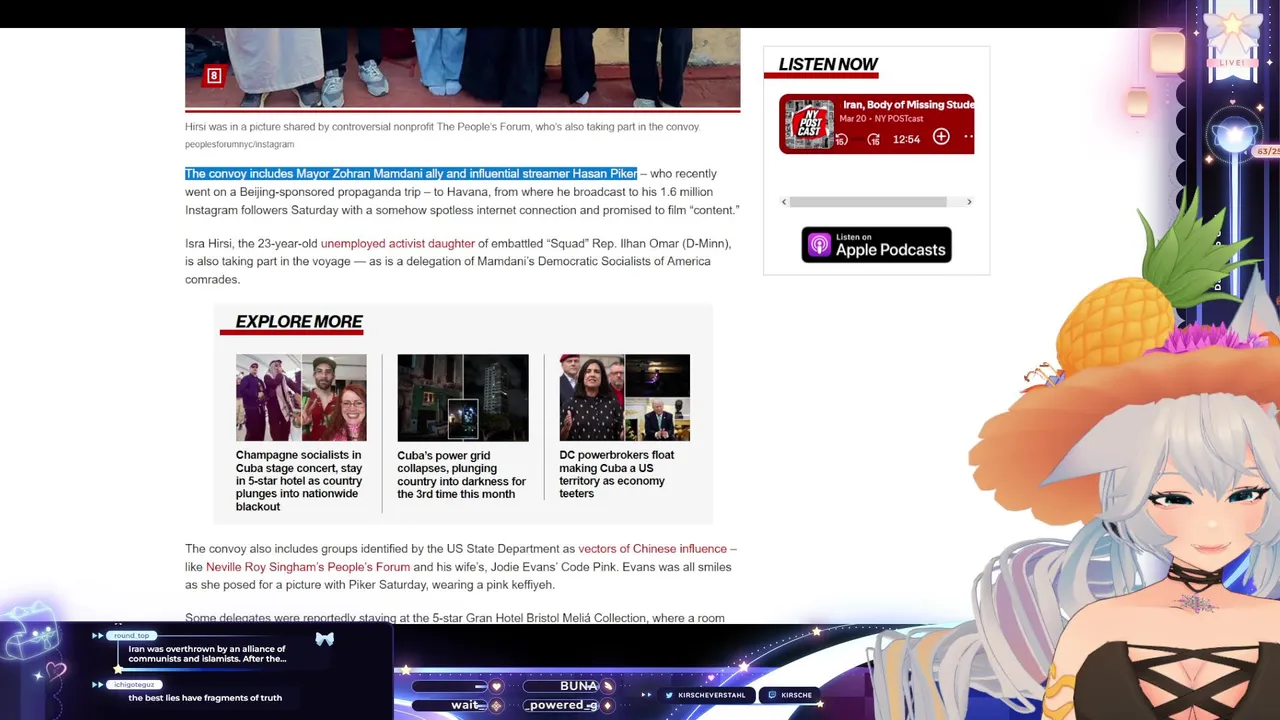Click the podcast widget horizontal scrollbar
This screenshot has width=1280, height=720.
point(868,202)
